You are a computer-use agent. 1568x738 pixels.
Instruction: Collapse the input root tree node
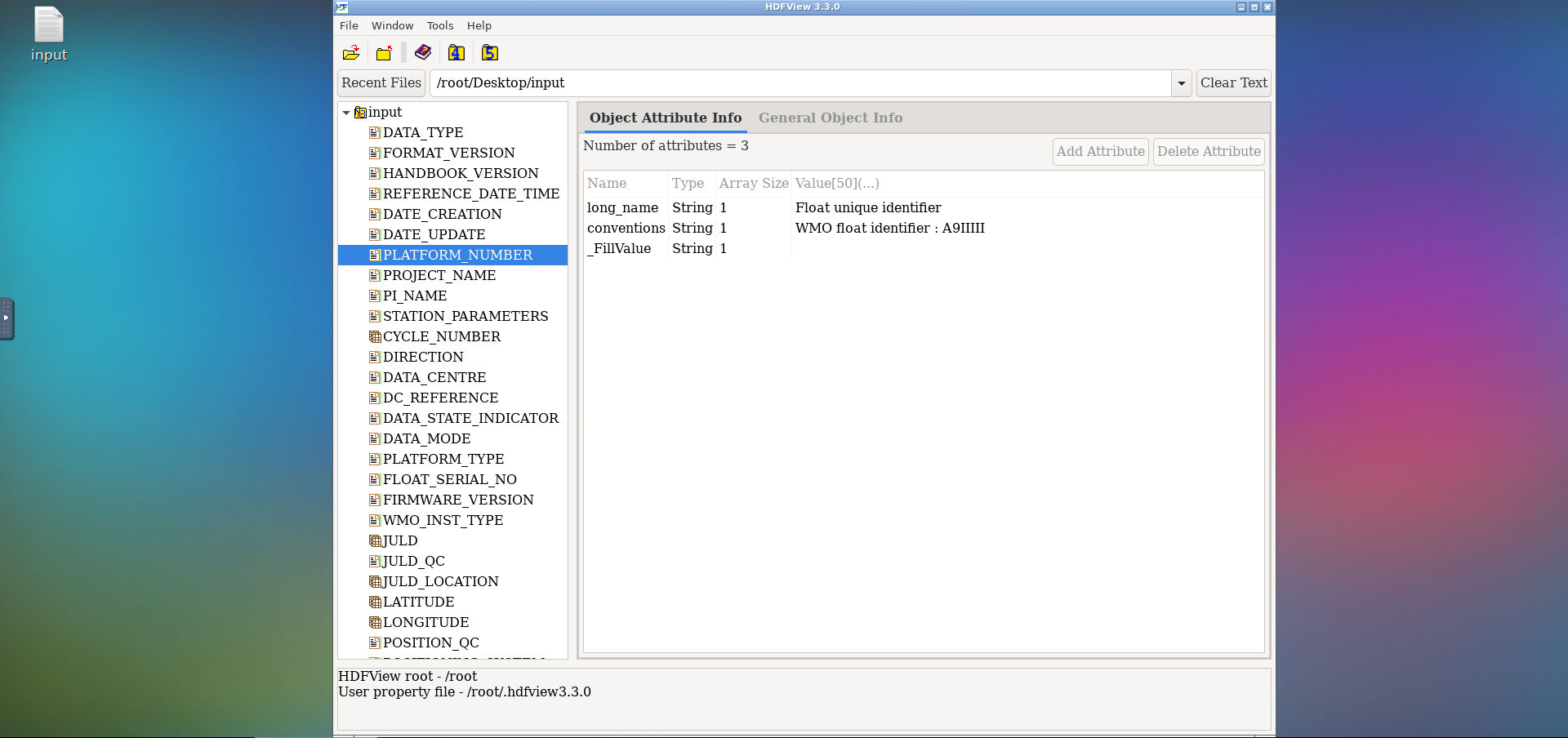(346, 113)
